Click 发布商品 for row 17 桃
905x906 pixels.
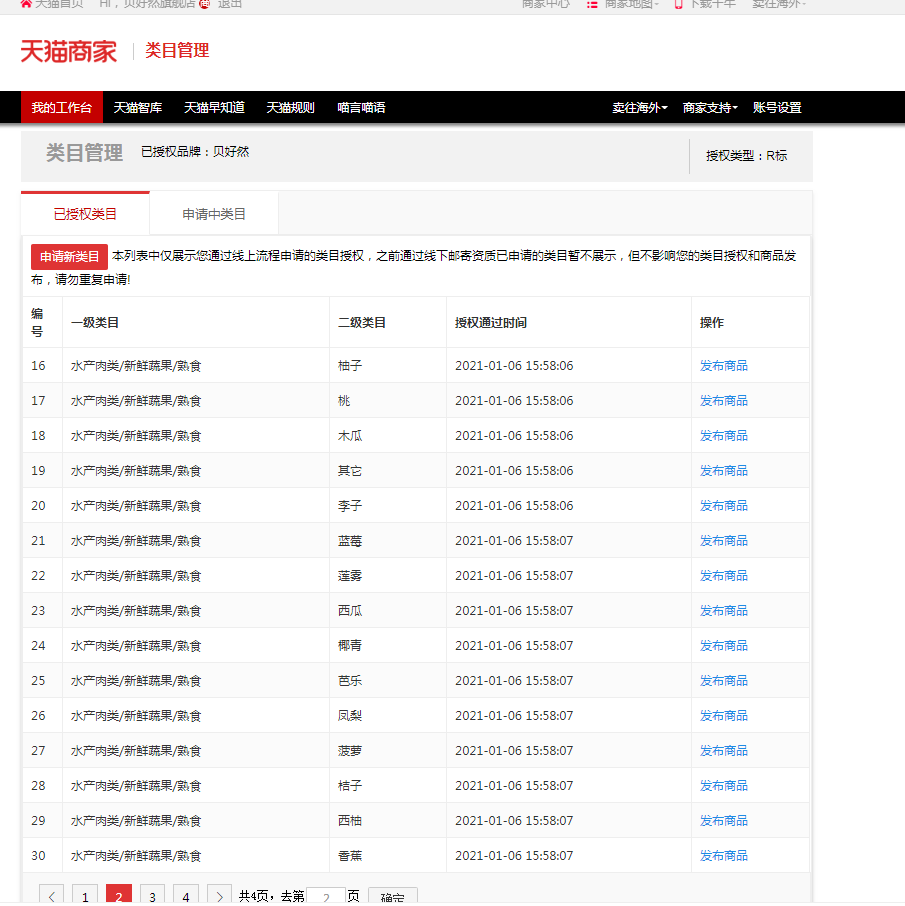[724, 400]
